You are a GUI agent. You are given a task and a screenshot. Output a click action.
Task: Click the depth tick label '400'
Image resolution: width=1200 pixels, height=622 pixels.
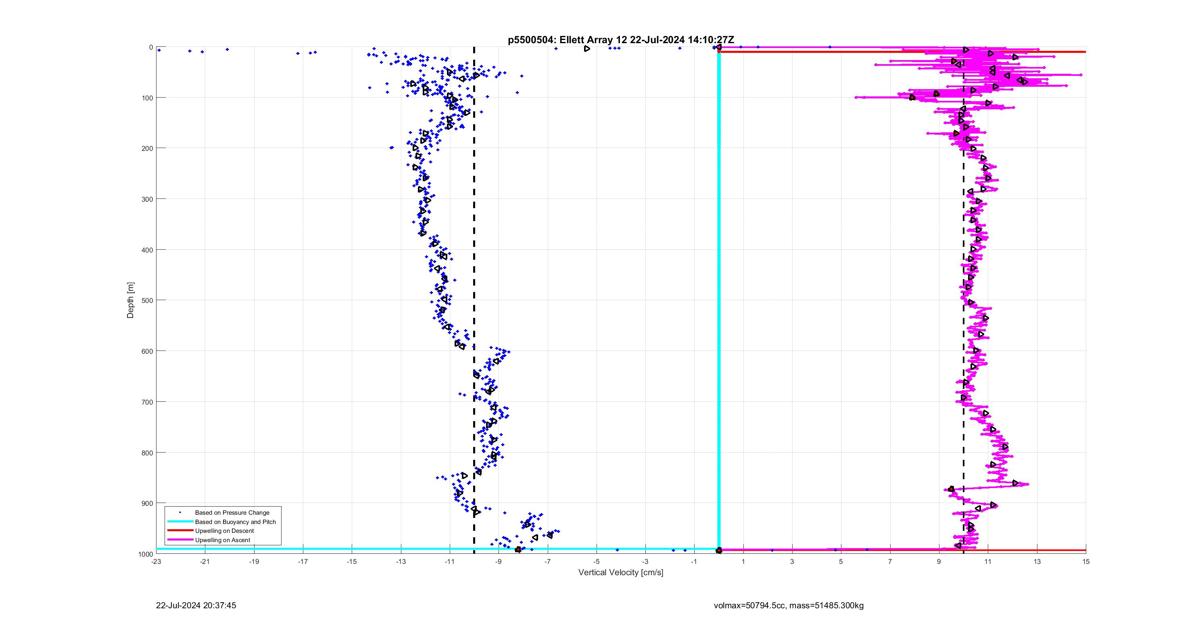[146, 250]
